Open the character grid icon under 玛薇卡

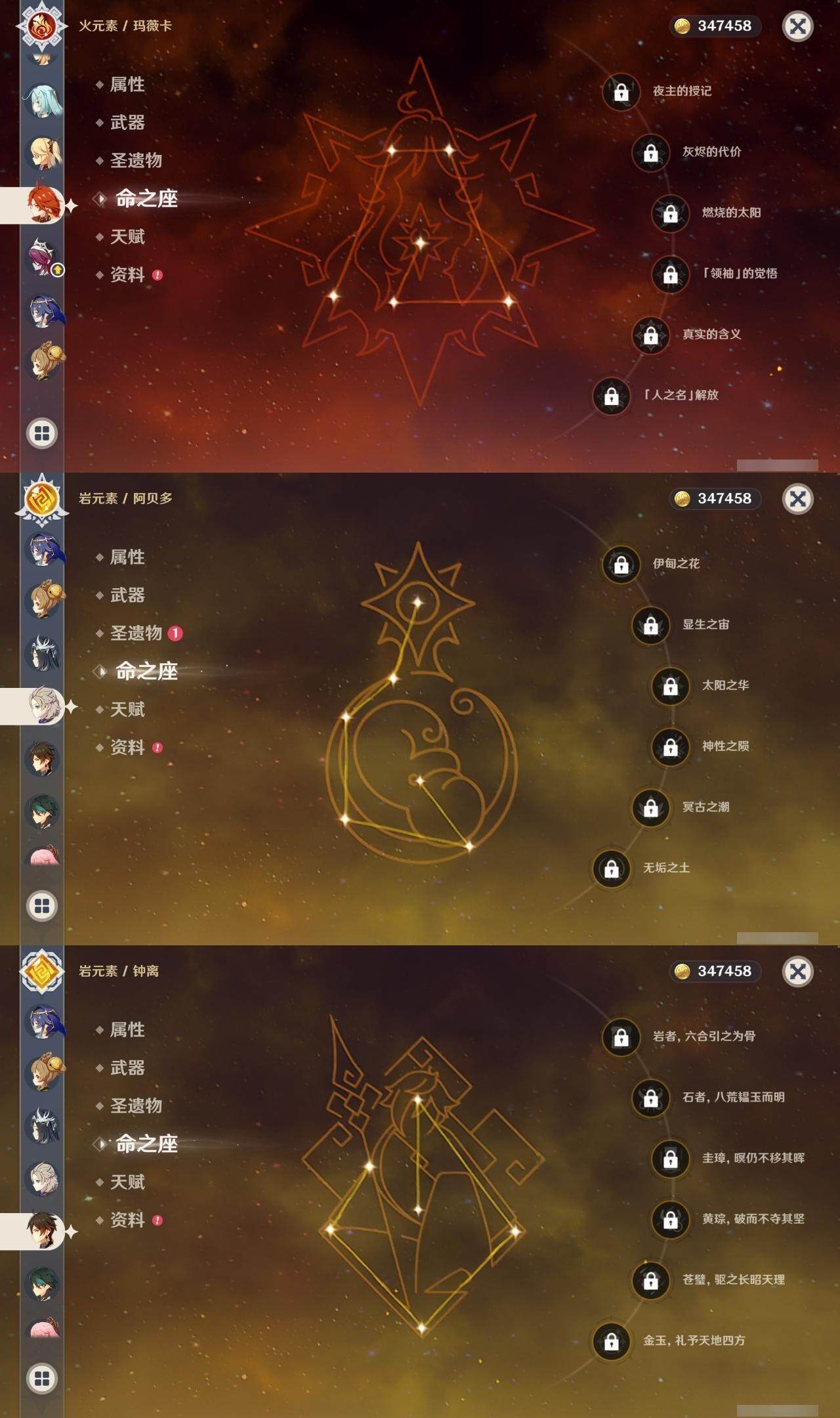(x=42, y=433)
